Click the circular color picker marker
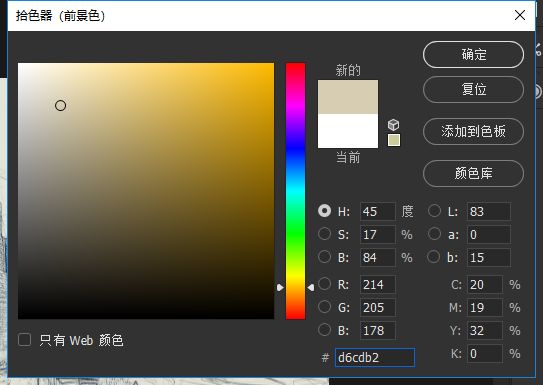This screenshot has height=385, width=543. 61,106
